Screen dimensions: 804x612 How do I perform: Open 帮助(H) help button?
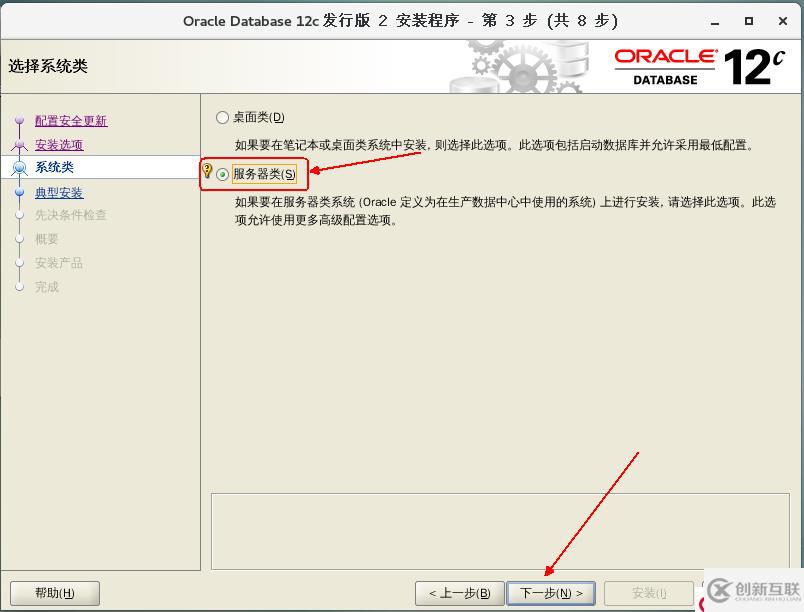(x=55, y=593)
